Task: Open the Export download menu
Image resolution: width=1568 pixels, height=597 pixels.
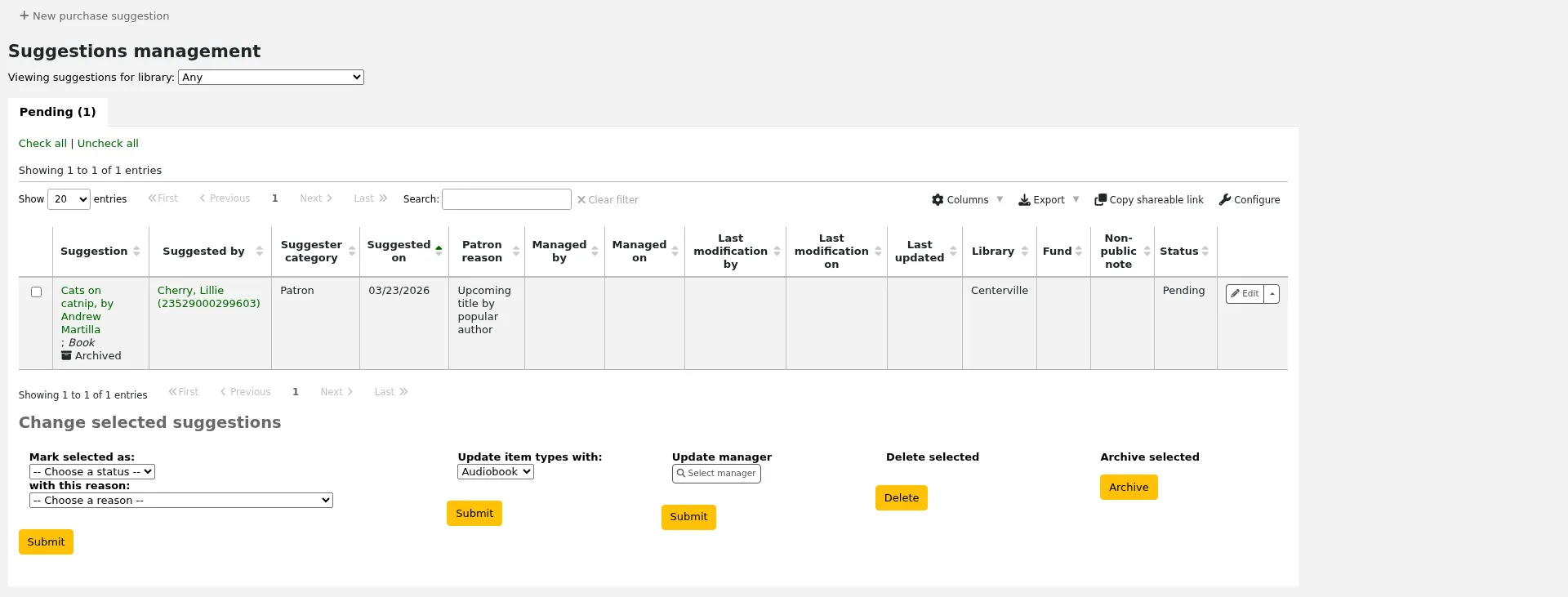Action: pyautogui.click(x=1049, y=199)
